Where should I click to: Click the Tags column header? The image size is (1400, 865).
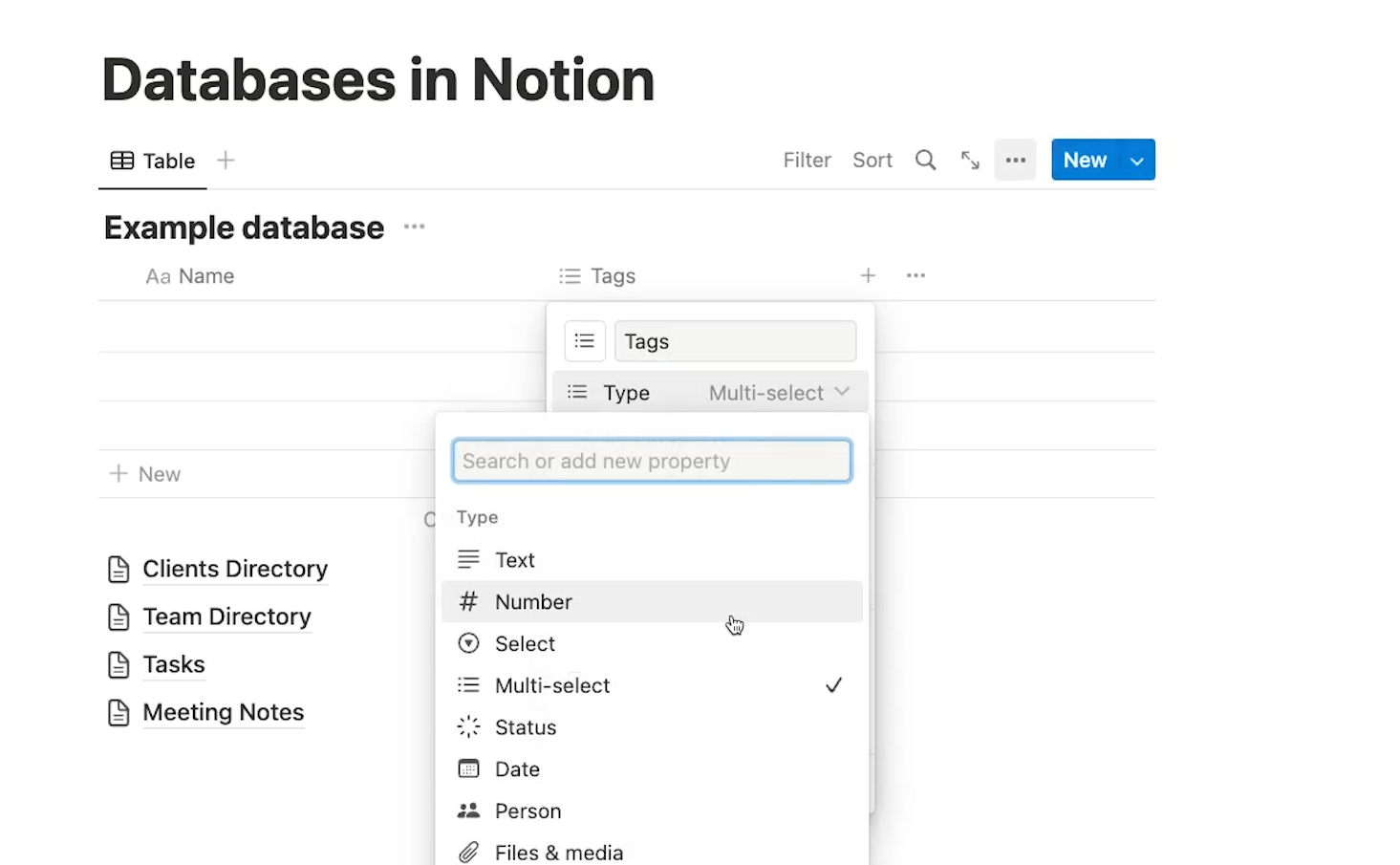pyautogui.click(x=597, y=276)
